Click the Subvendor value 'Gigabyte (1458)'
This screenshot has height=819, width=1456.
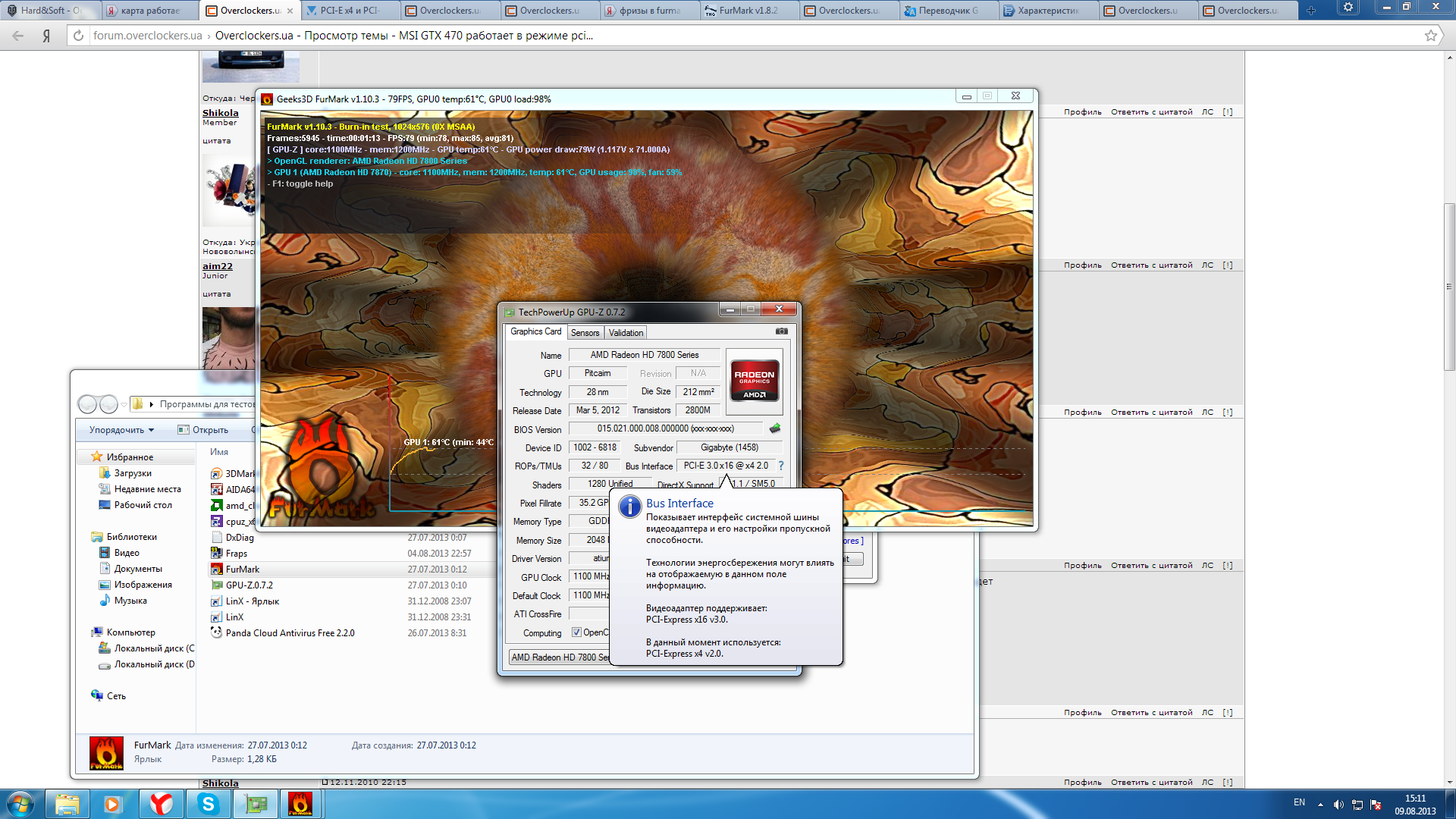(x=730, y=447)
